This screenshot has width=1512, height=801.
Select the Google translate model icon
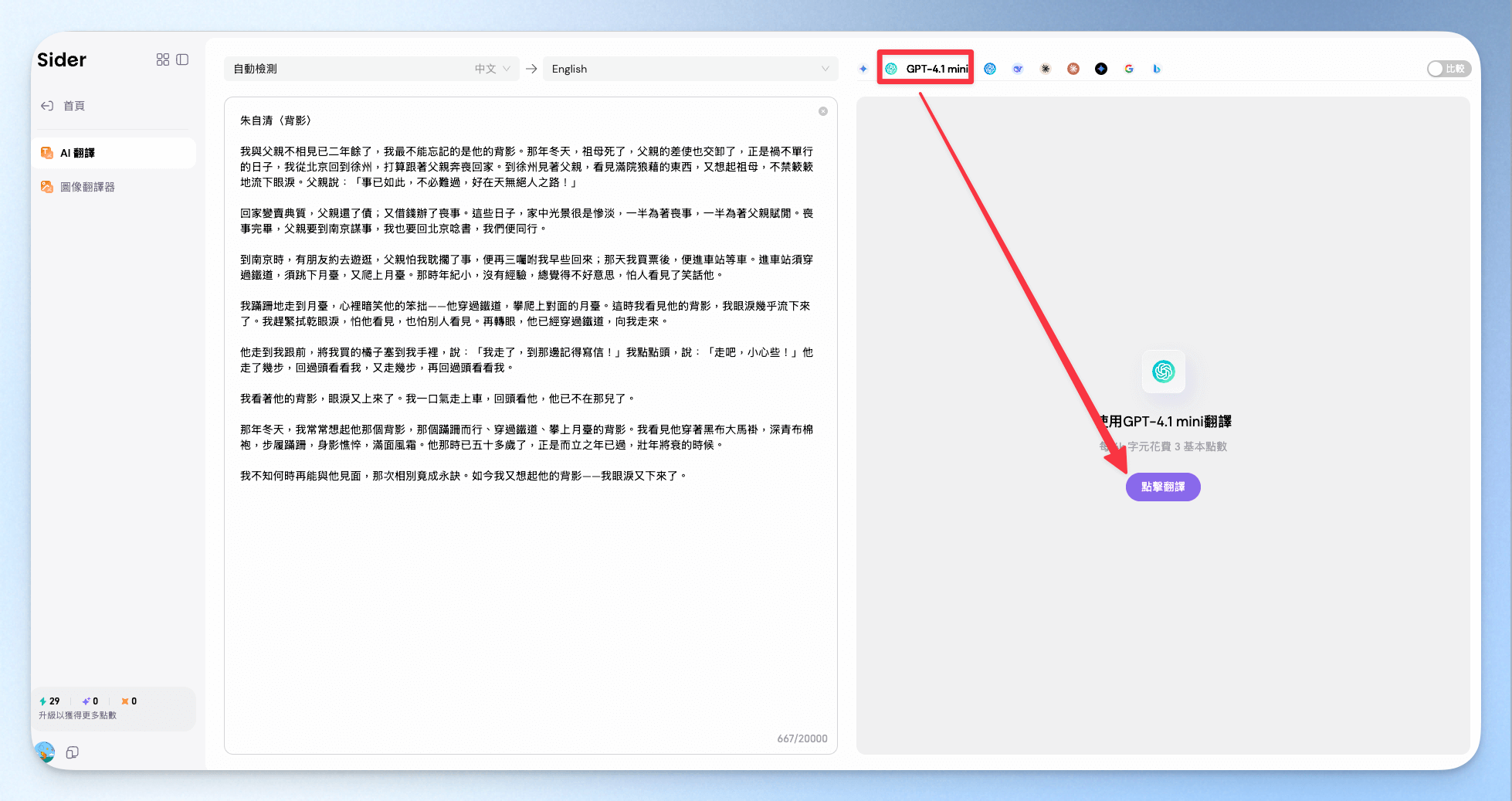tap(1129, 69)
